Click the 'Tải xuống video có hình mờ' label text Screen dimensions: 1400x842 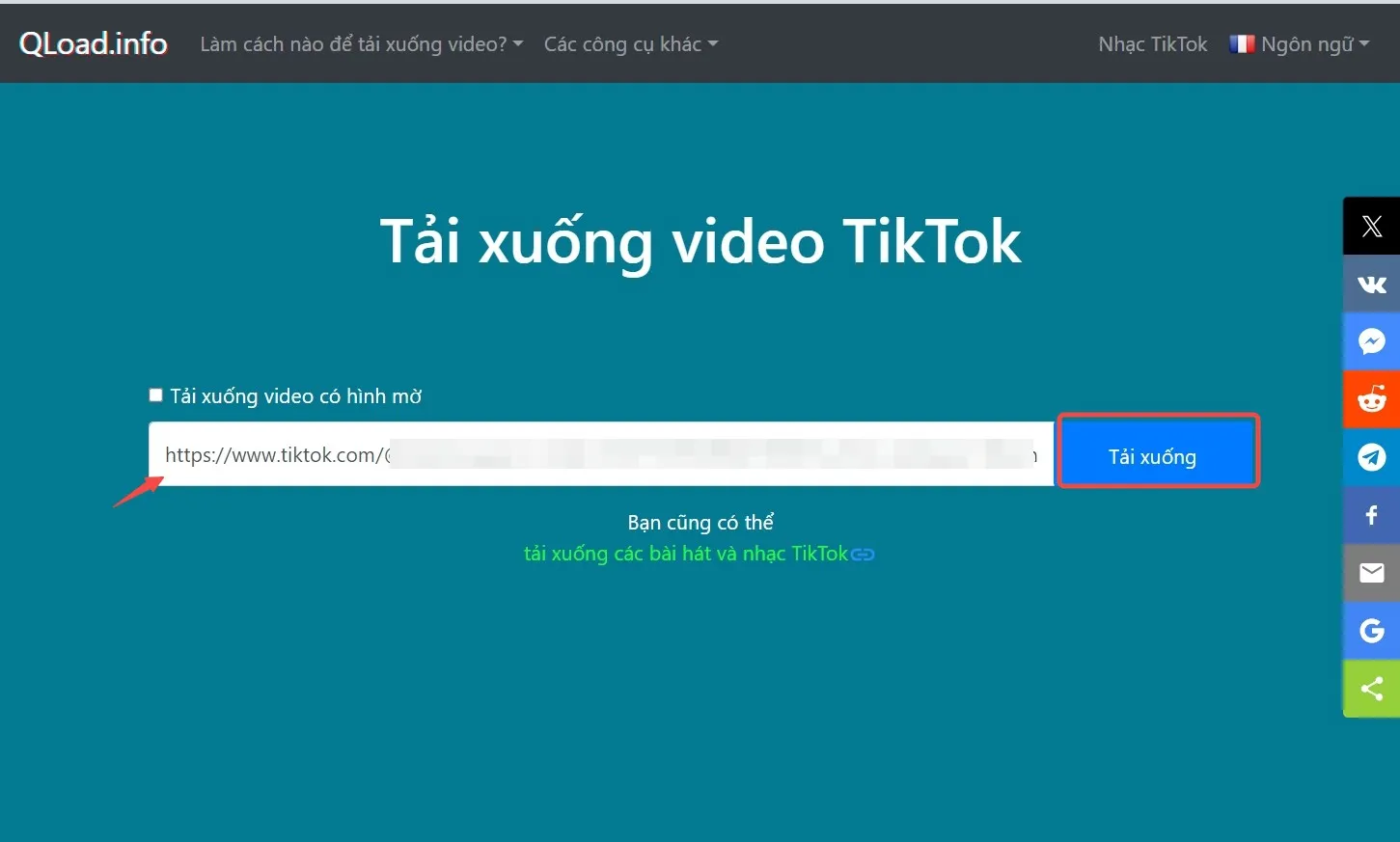pos(296,396)
